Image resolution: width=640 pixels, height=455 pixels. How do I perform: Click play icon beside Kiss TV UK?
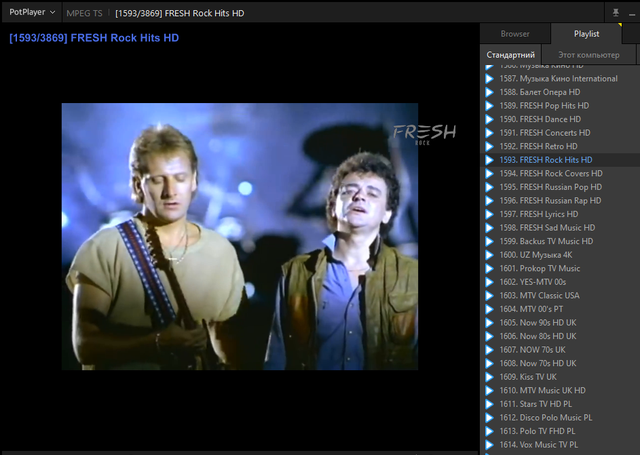489,377
